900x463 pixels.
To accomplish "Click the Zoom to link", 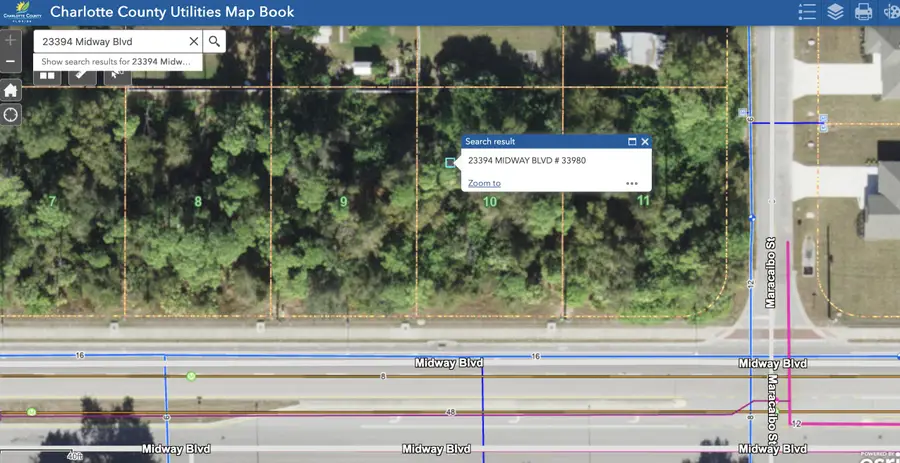I will (x=484, y=183).
